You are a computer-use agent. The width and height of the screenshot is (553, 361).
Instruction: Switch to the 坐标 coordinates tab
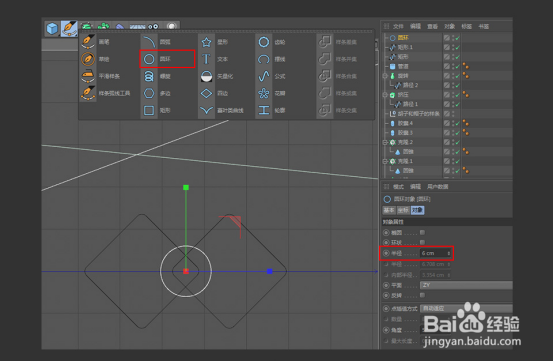403,210
